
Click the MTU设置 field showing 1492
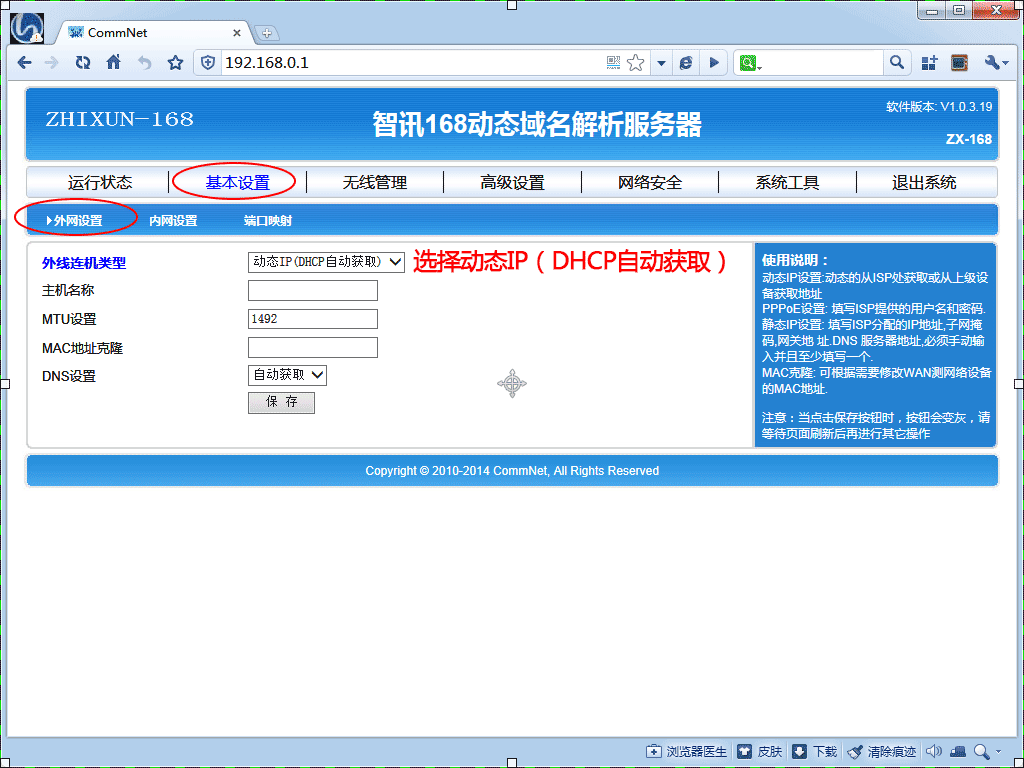(x=313, y=319)
